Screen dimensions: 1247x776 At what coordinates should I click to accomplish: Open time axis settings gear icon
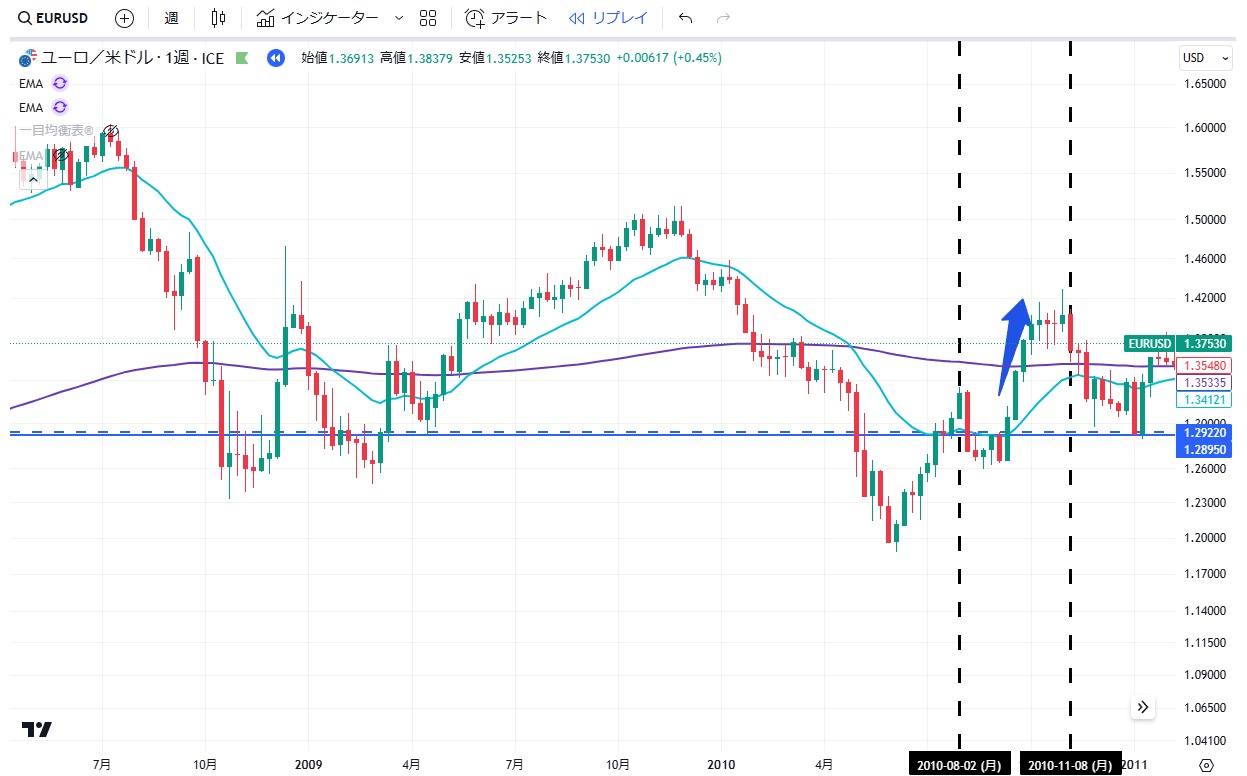click(1206, 765)
